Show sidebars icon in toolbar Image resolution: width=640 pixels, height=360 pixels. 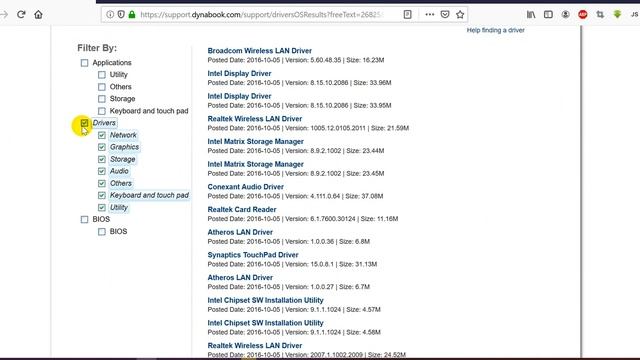tap(548, 15)
